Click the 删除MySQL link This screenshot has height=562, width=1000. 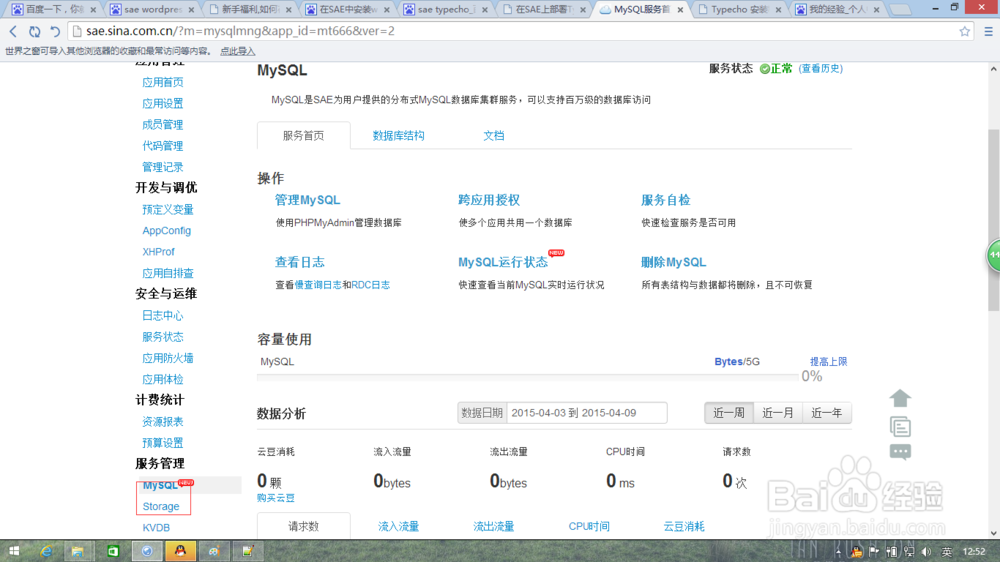(x=673, y=262)
